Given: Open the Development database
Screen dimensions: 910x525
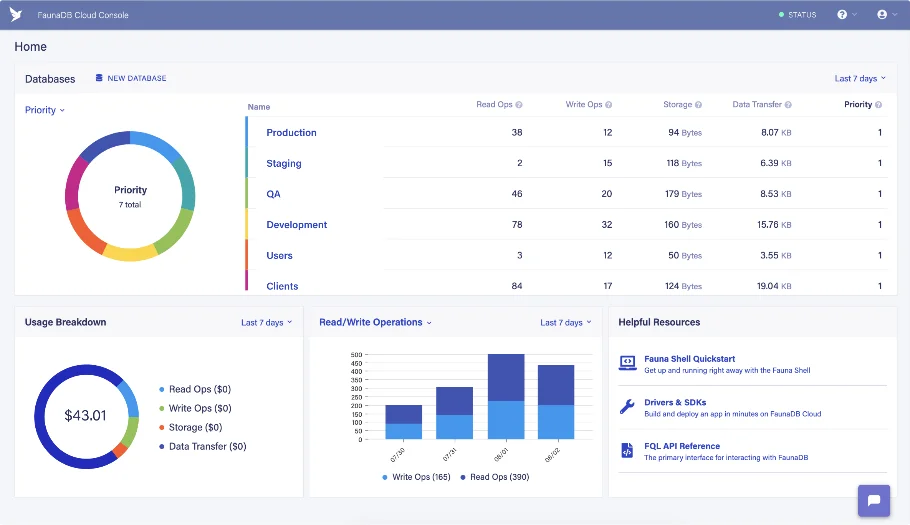Looking at the screenshot, I should point(297,225).
